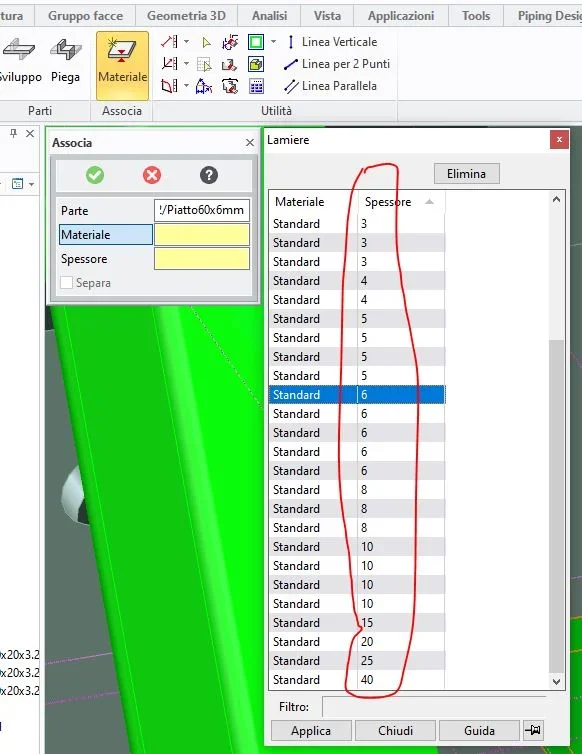Viewport: 582px width, 754px height.
Task: Select the Linea per 2 Punti tool
Action: coord(336,64)
